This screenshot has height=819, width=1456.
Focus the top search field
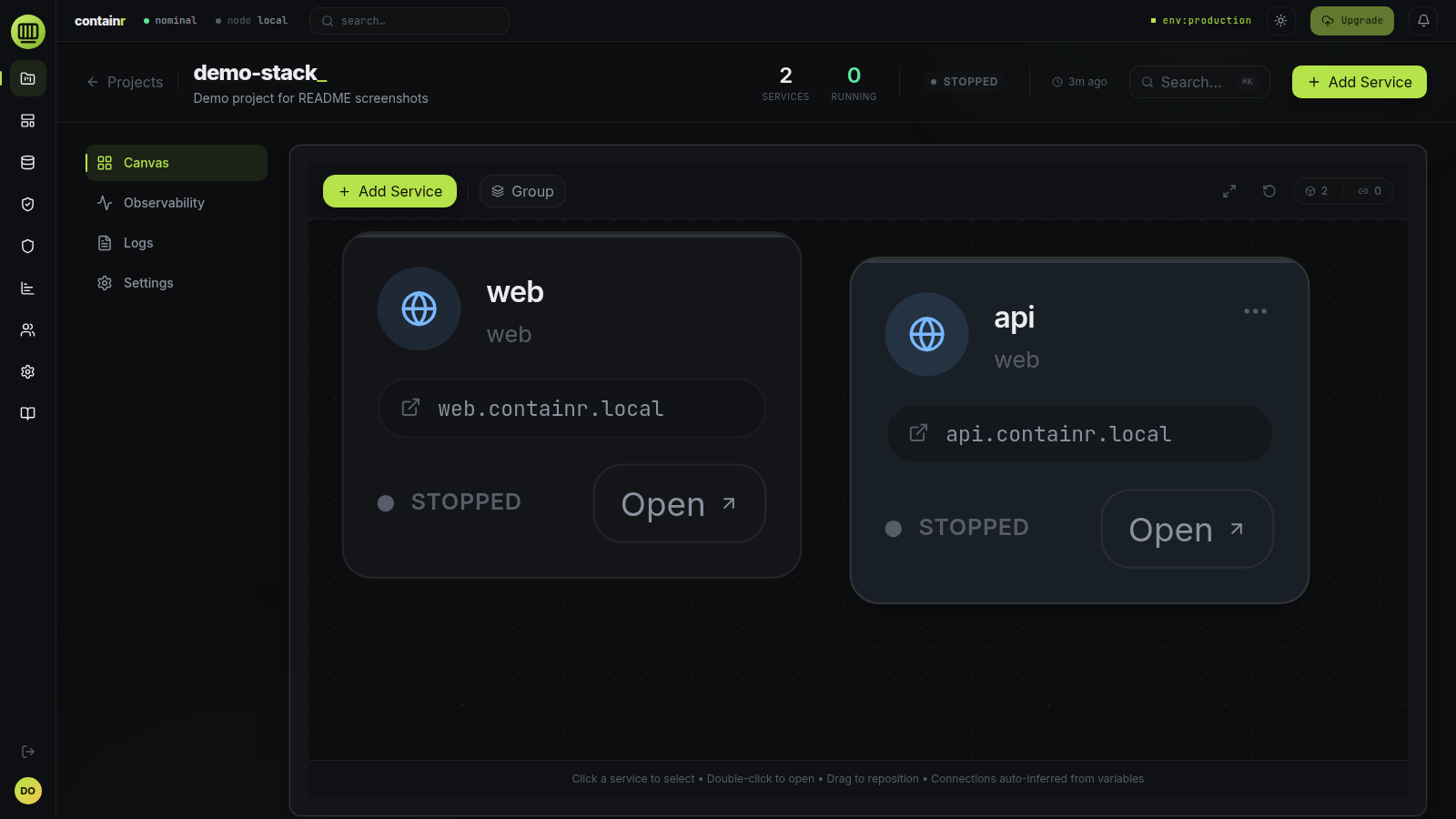(409, 21)
